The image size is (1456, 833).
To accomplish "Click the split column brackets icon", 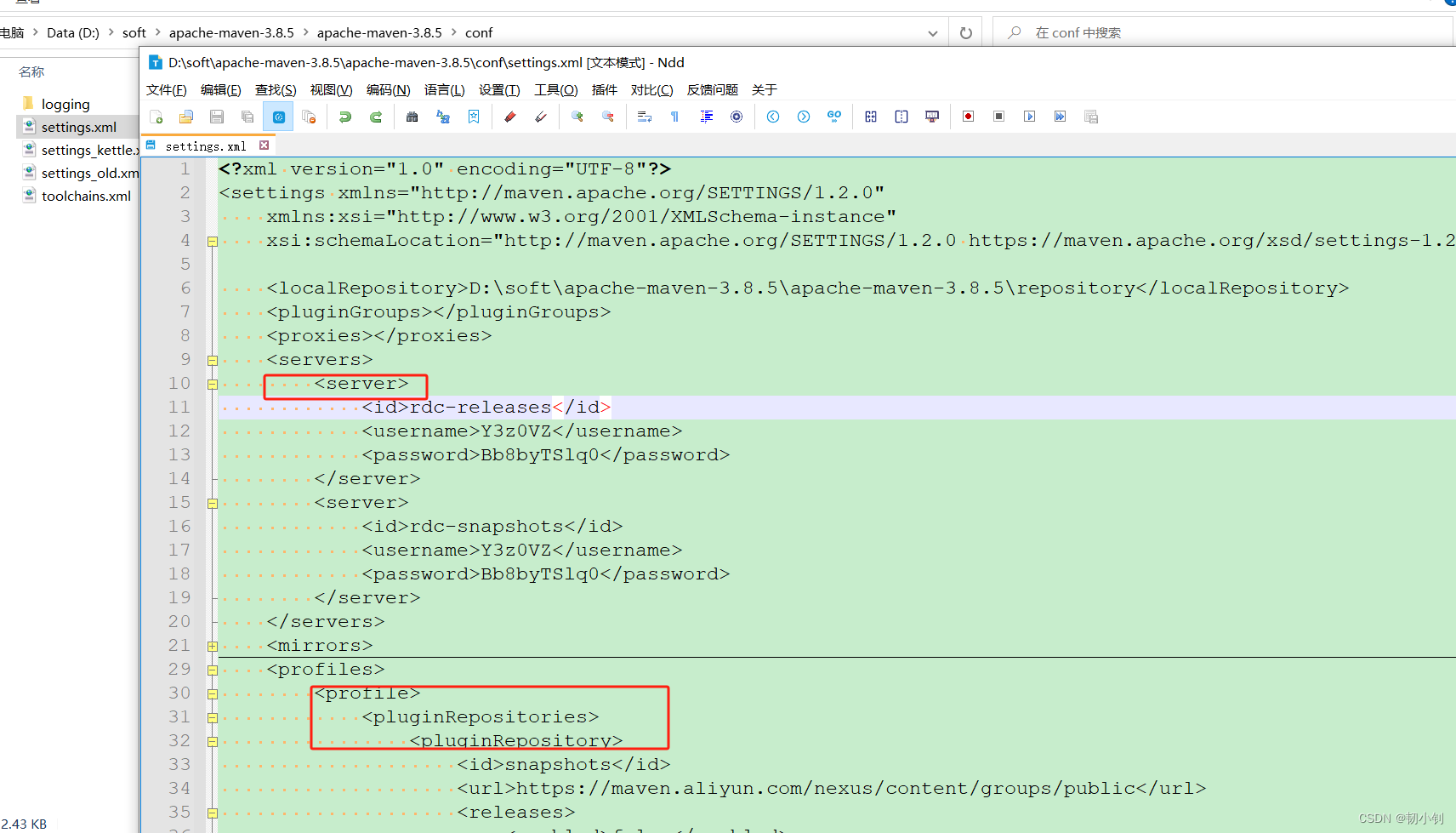I will pyautogui.click(x=901, y=117).
